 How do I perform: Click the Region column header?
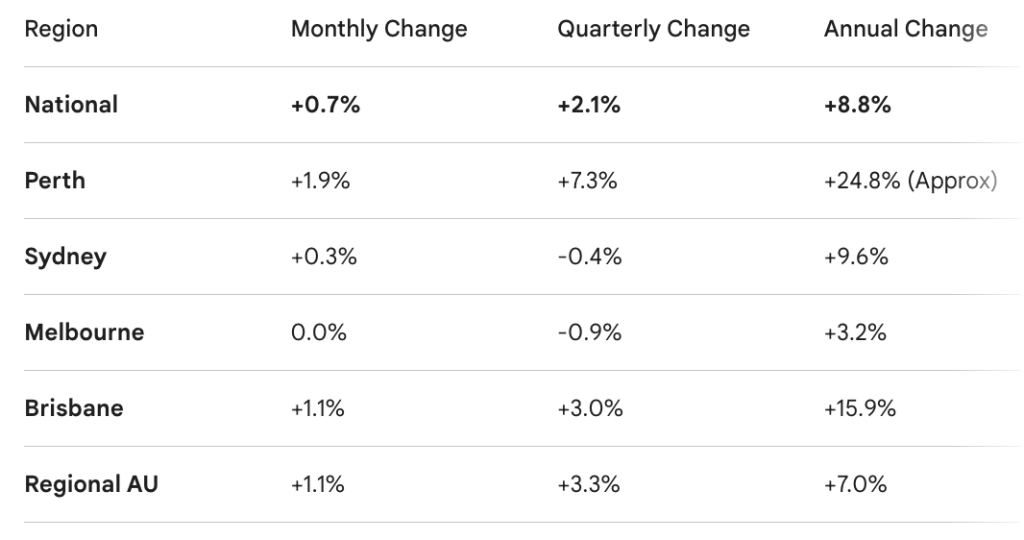coord(61,29)
